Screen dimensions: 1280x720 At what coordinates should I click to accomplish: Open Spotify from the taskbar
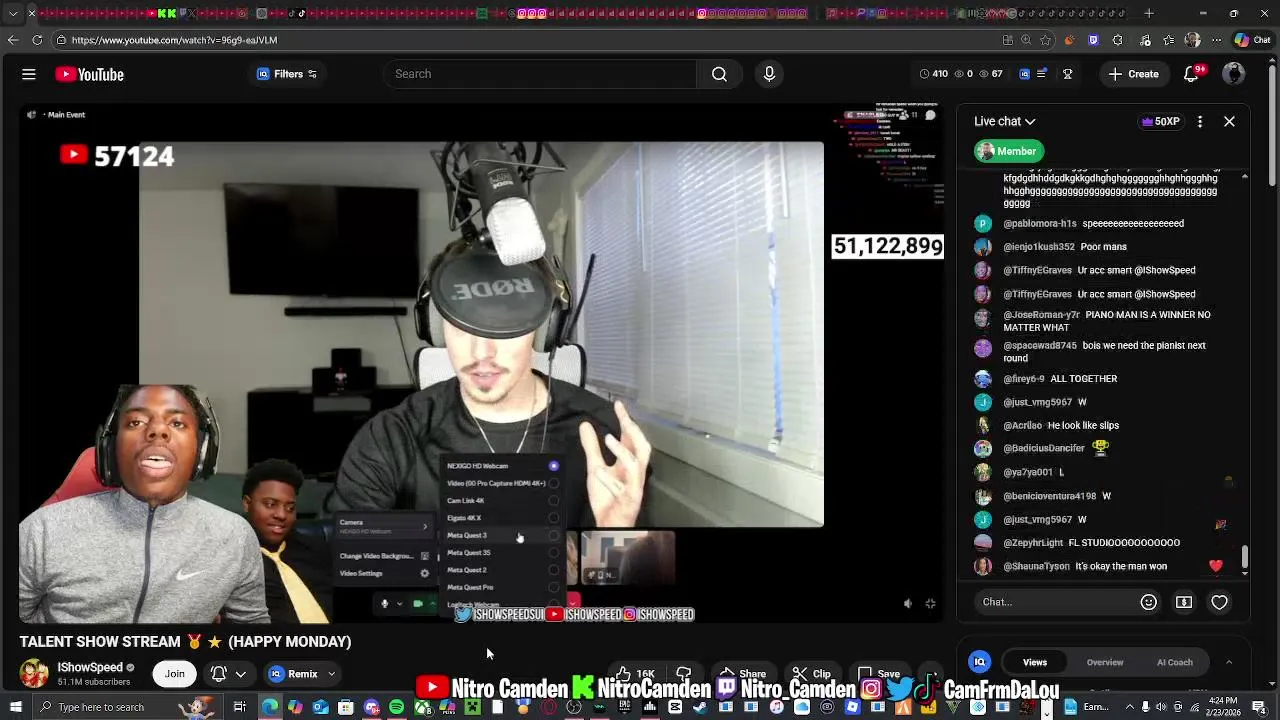[397, 707]
